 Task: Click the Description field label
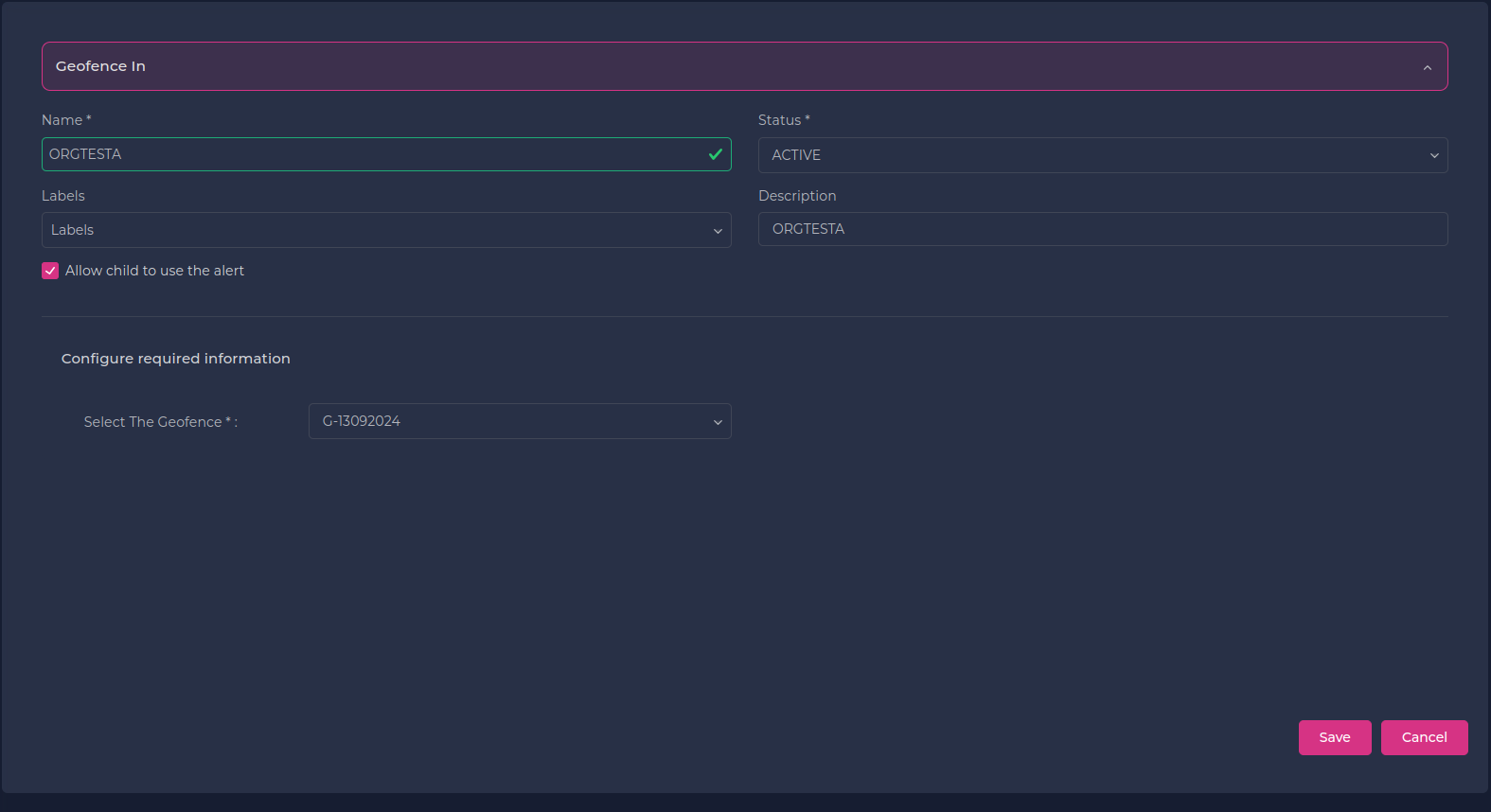tap(797, 196)
